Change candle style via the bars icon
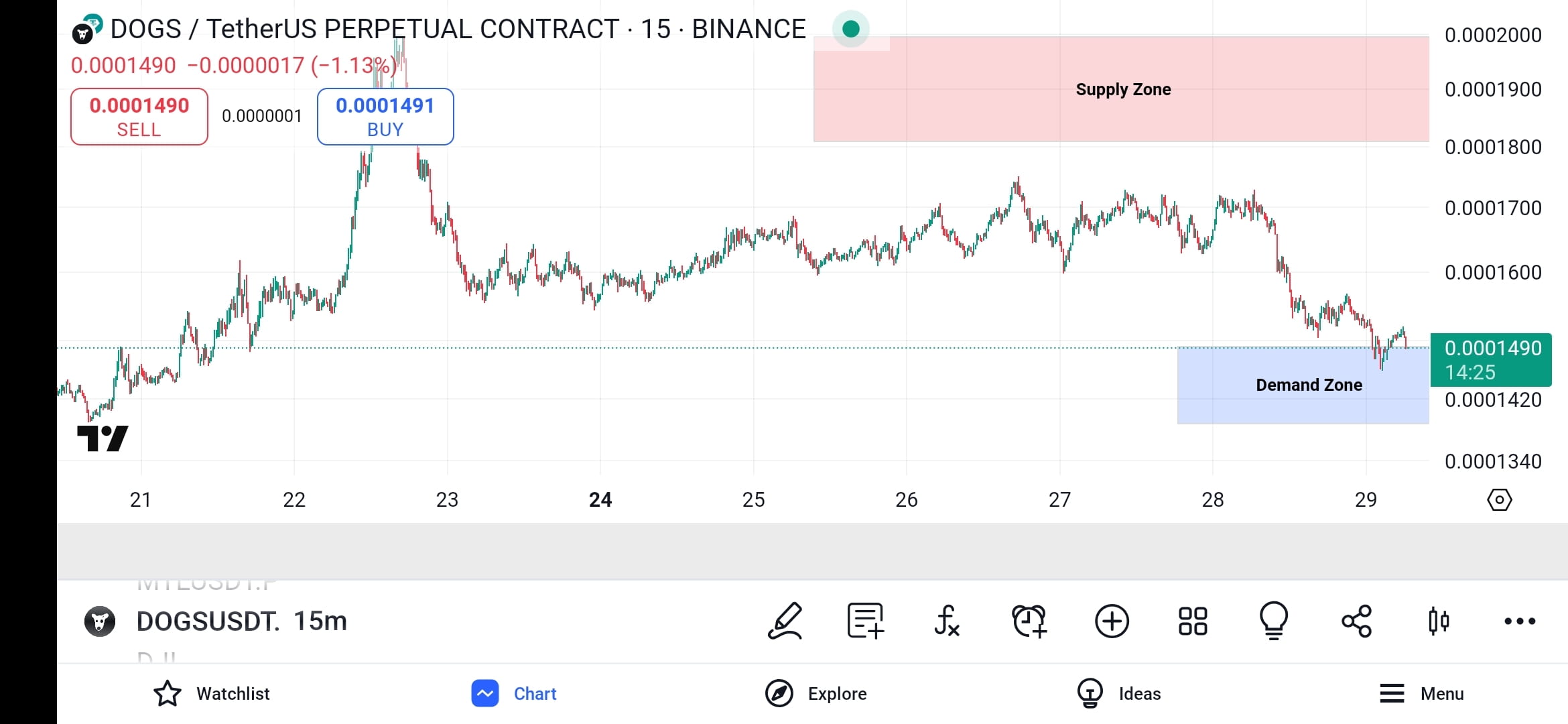 coord(1438,621)
